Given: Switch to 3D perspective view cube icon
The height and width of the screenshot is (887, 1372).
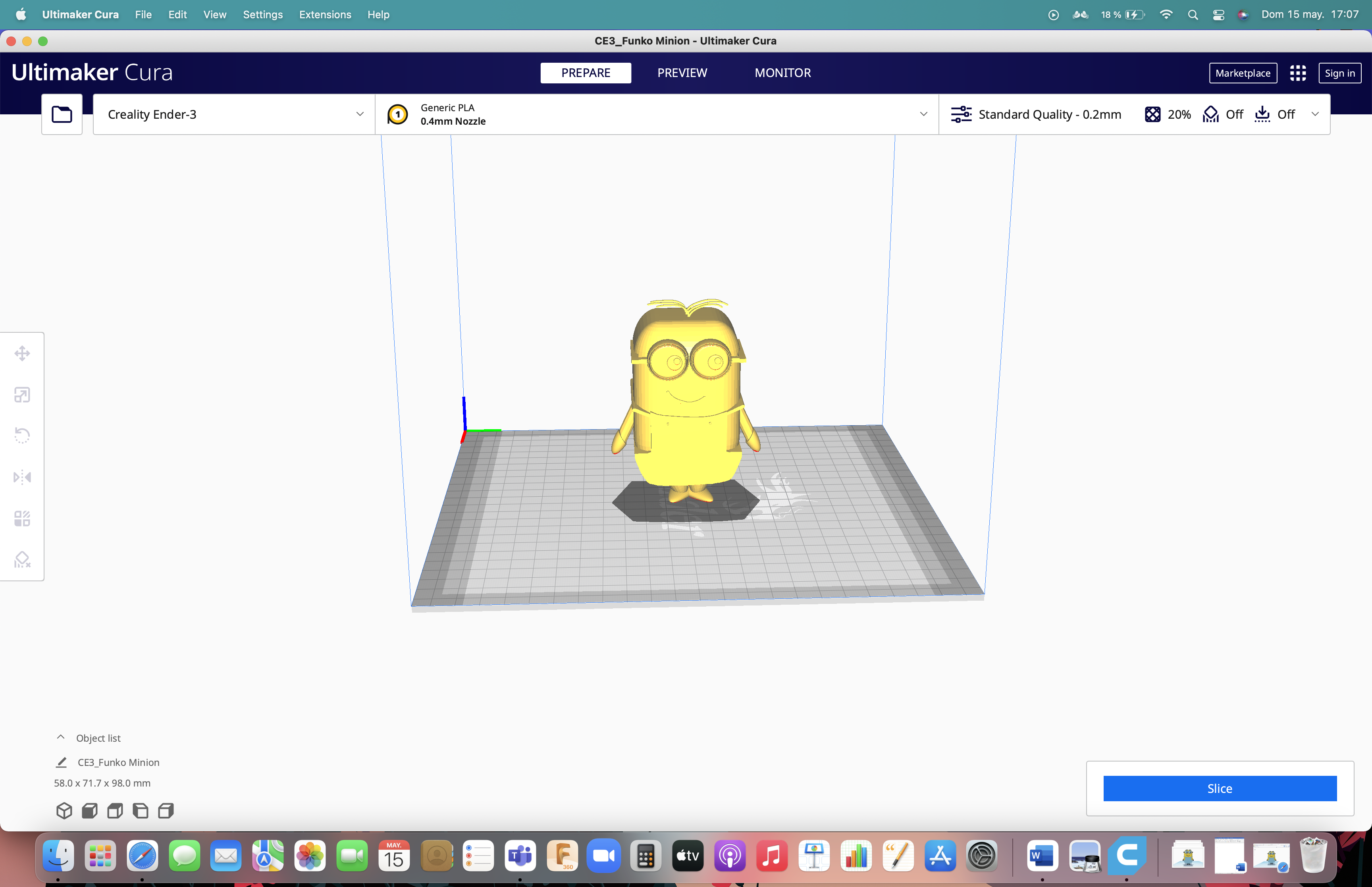Looking at the screenshot, I should (x=64, y=811).
